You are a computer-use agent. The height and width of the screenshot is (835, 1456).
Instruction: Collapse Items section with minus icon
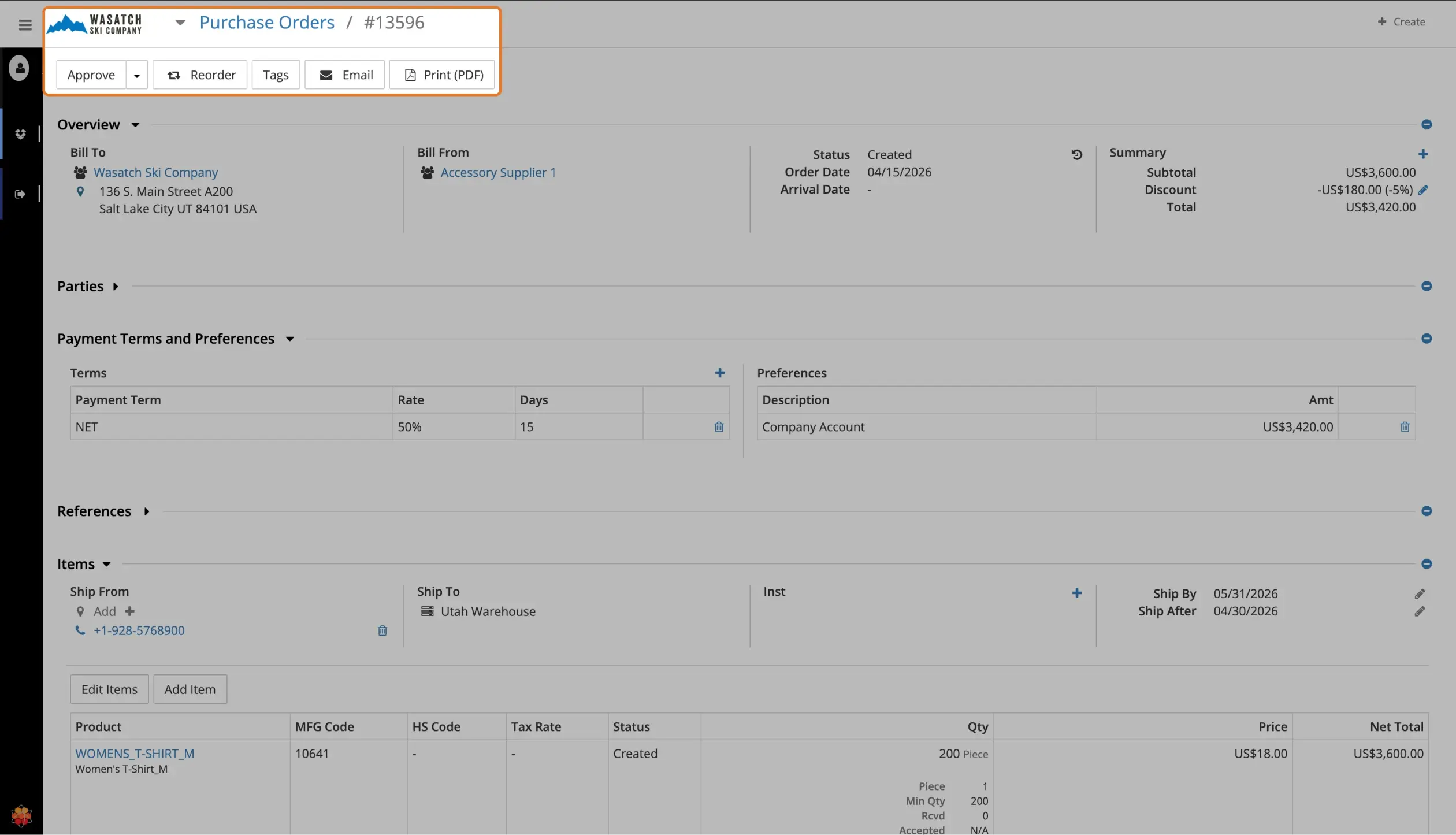[x=1427, y=564]
